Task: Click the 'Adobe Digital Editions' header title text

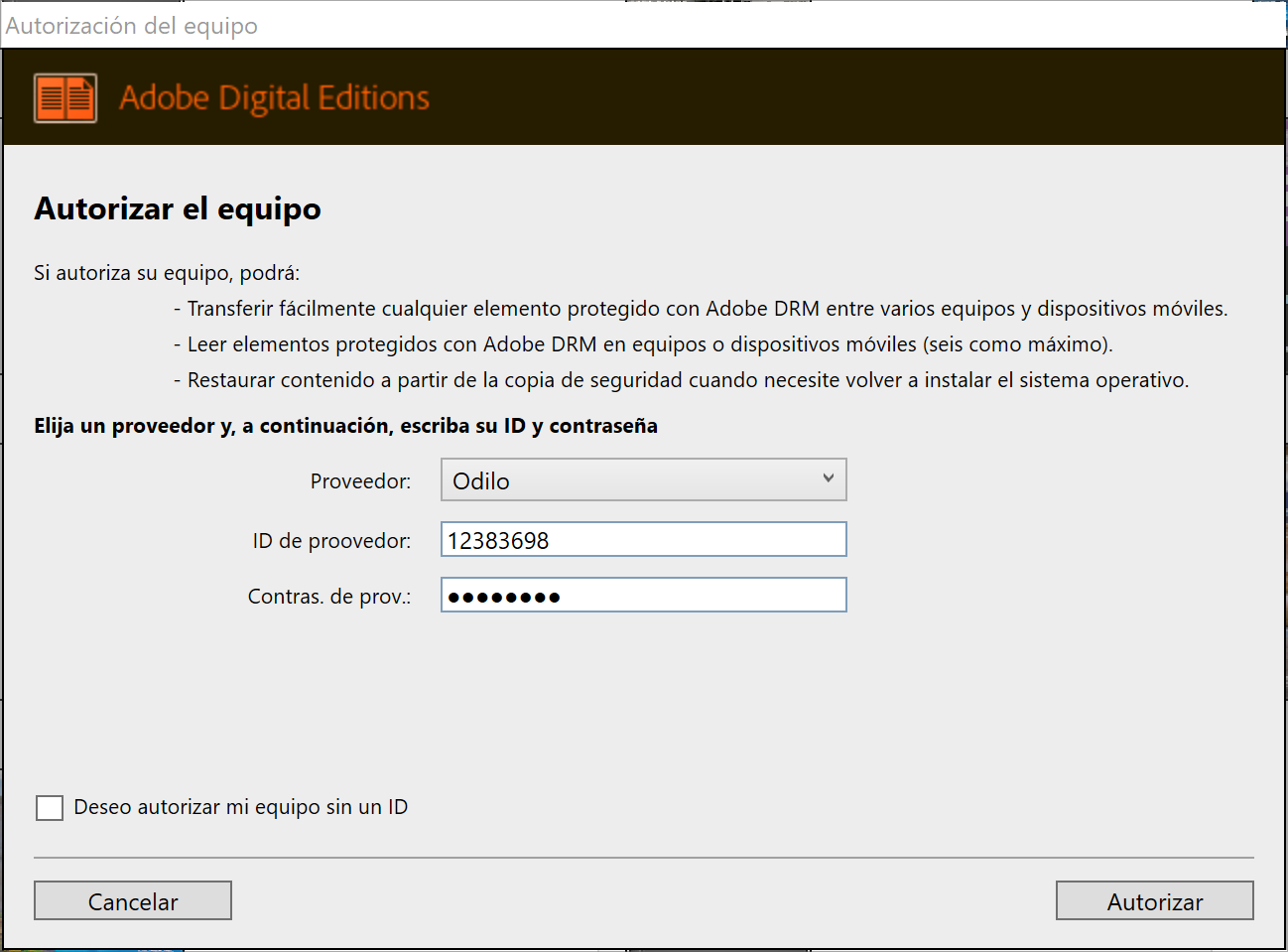Action: 274,98
